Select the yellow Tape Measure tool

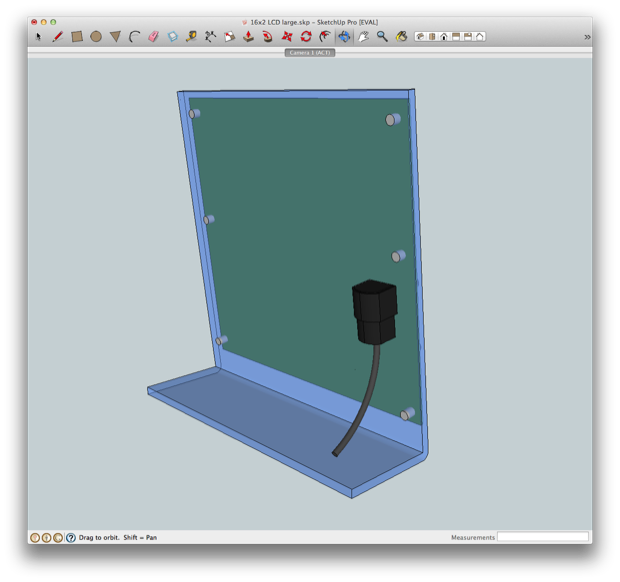click(191, 37)
